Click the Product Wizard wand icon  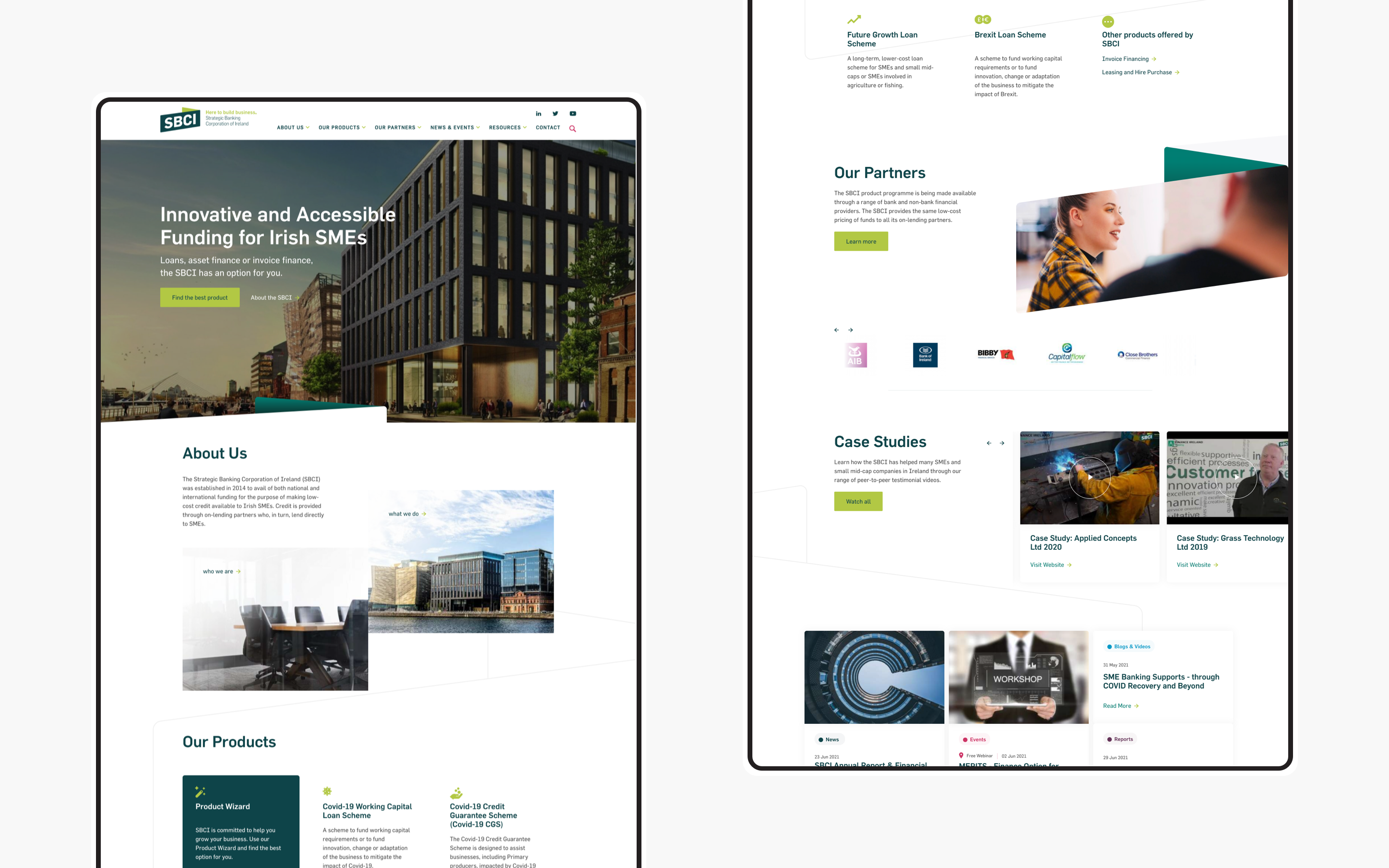point(200,792)
